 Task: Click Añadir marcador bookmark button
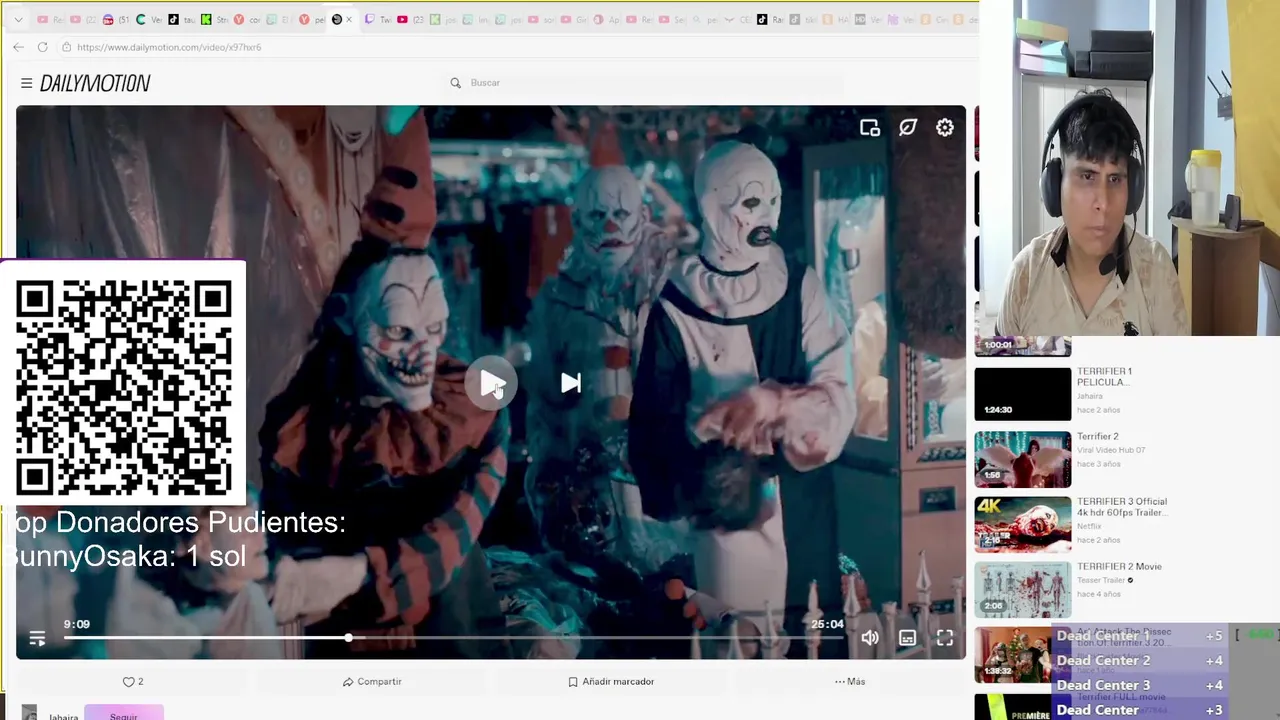(611, 682)
